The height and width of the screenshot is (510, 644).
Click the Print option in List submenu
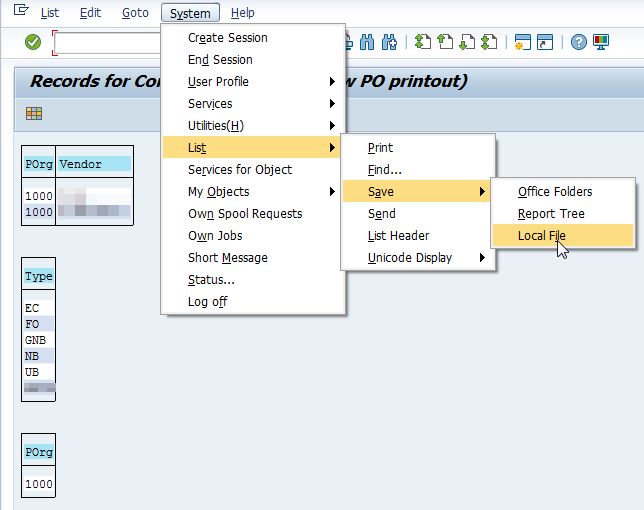click(380, 148)
